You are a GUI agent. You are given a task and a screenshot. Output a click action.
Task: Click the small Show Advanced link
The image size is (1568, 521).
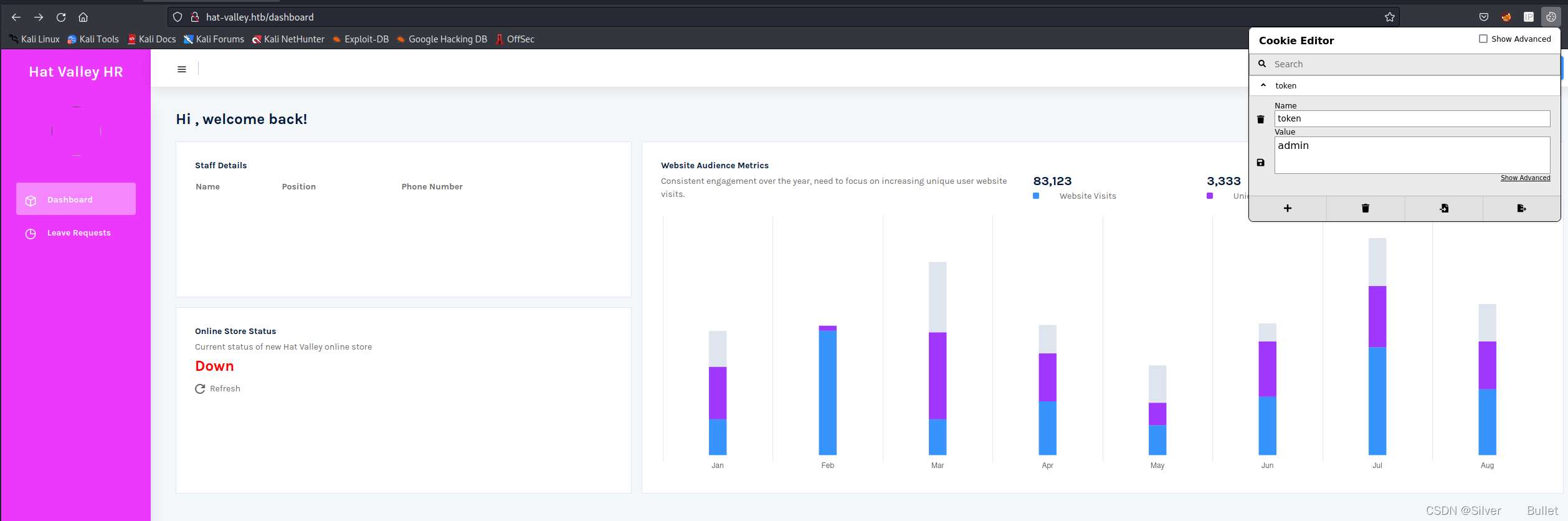pos(1525,178)
